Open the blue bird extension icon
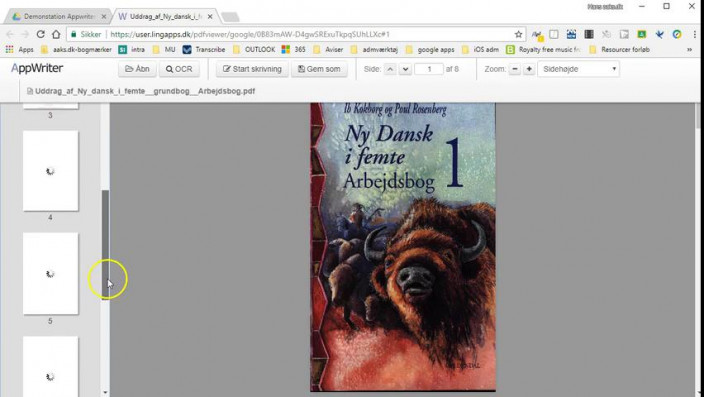Image resolution: width=704 pixels, height=397 pixels. tap(659, 34)
